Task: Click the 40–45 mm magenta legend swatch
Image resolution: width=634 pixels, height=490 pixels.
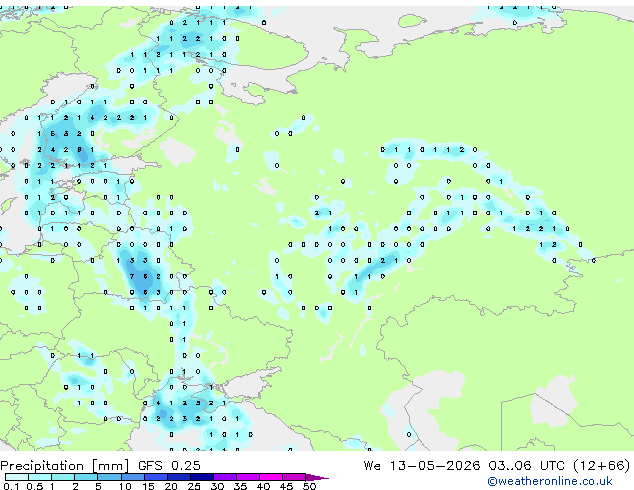Action: click(x=271, y=477)
